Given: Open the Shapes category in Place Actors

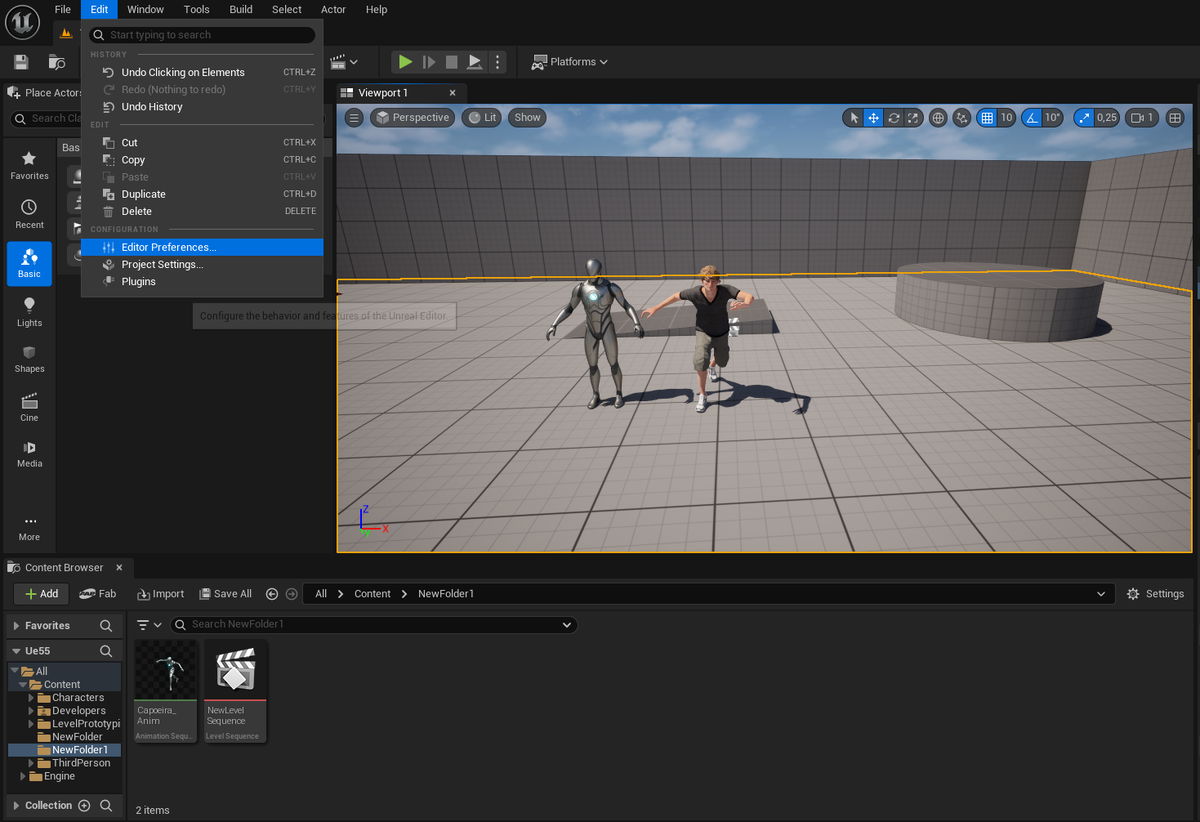Looking at the screenshot, I should click(x=29, y=359).
